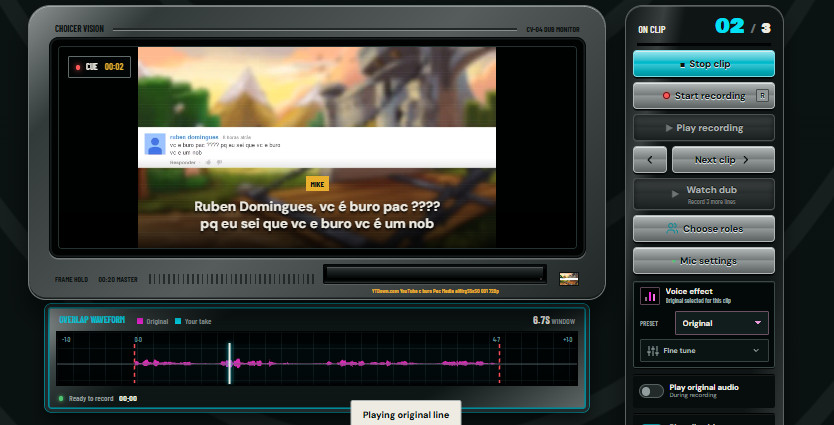Viewport: 834px width, 425px height.
Task: Click the 02 / 3 clip counter
Action: (x=743, y=27)
